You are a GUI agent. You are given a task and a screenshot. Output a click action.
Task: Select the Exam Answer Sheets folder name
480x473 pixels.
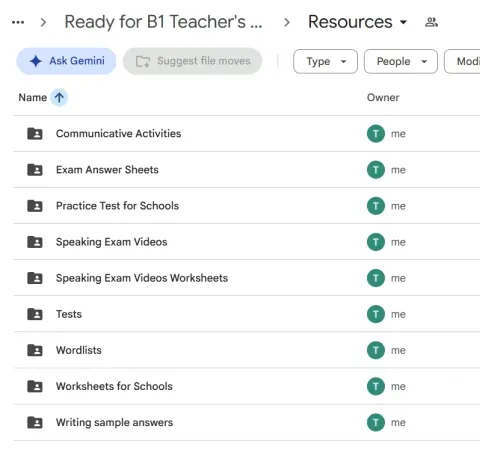(x=107, y=170)
